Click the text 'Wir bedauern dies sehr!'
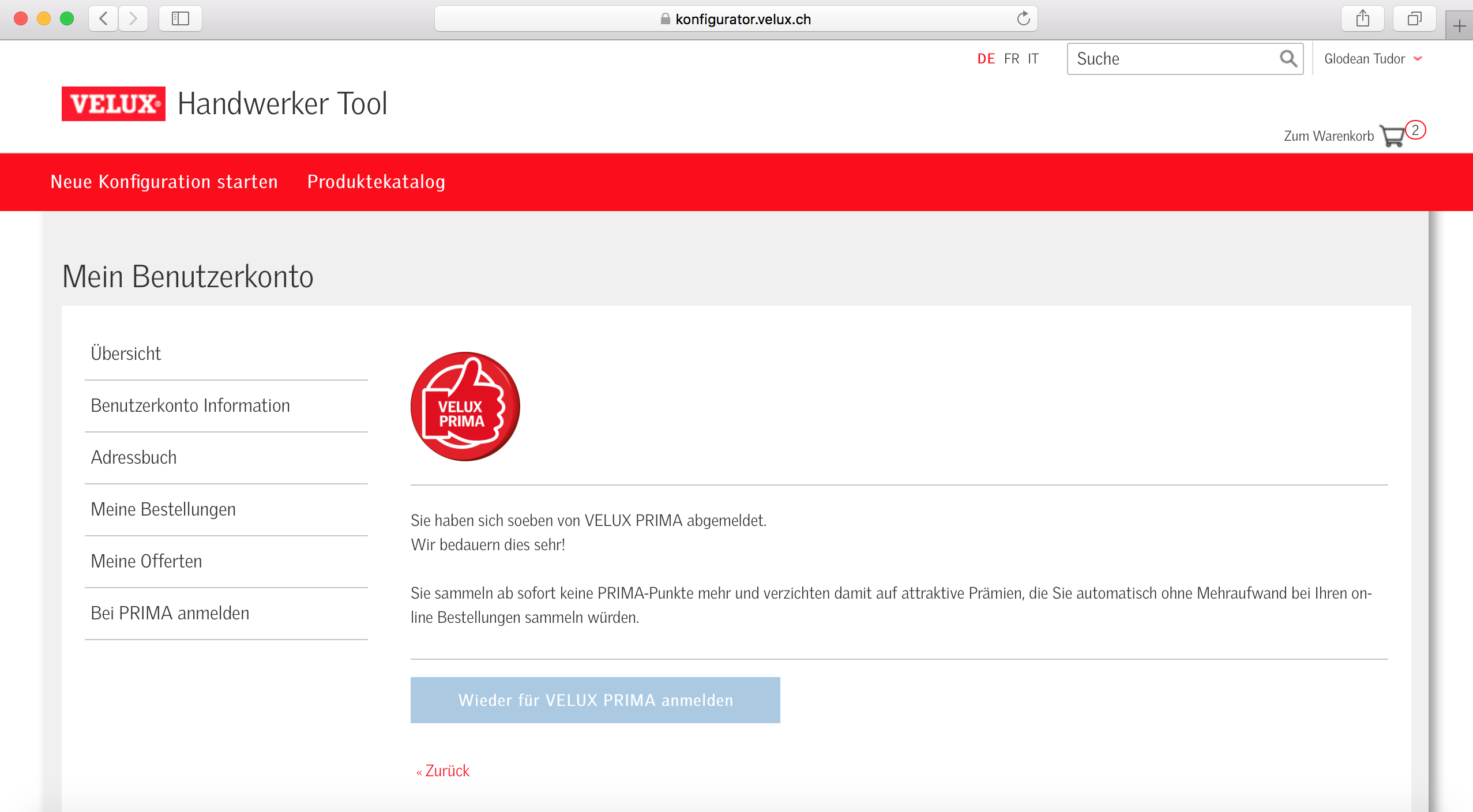Screen dimensions: 1473x812 click(488, 544)
